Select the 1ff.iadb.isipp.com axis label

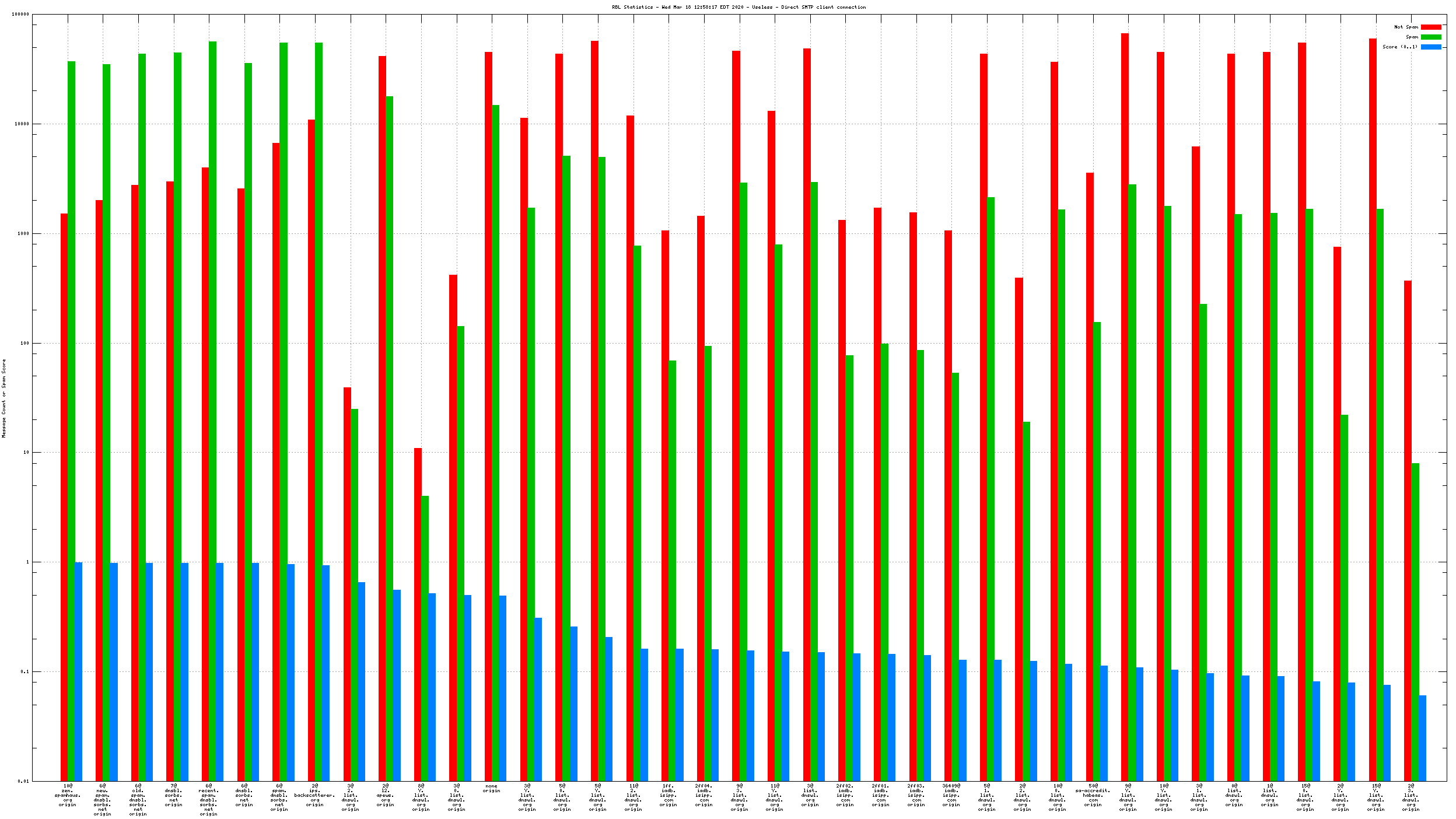[x=668, y=795]
